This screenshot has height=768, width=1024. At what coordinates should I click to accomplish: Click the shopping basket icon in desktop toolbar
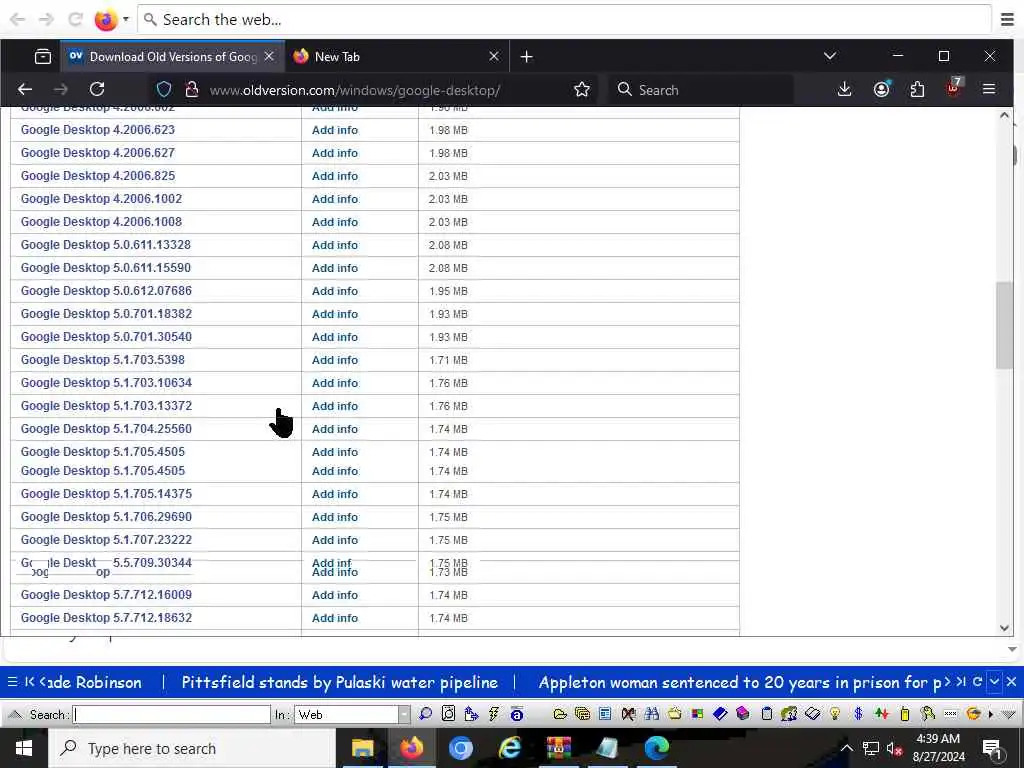coord(674,714)
